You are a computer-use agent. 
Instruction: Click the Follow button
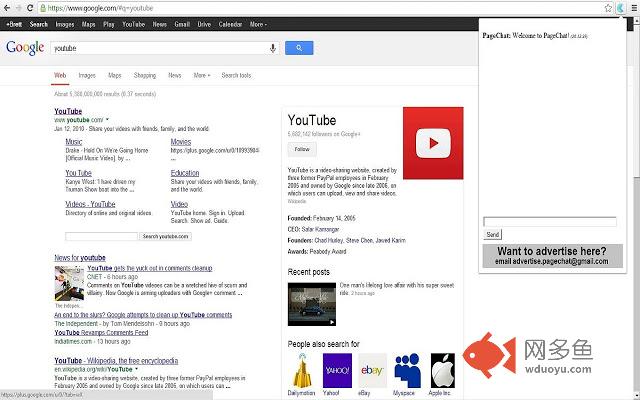302,149
